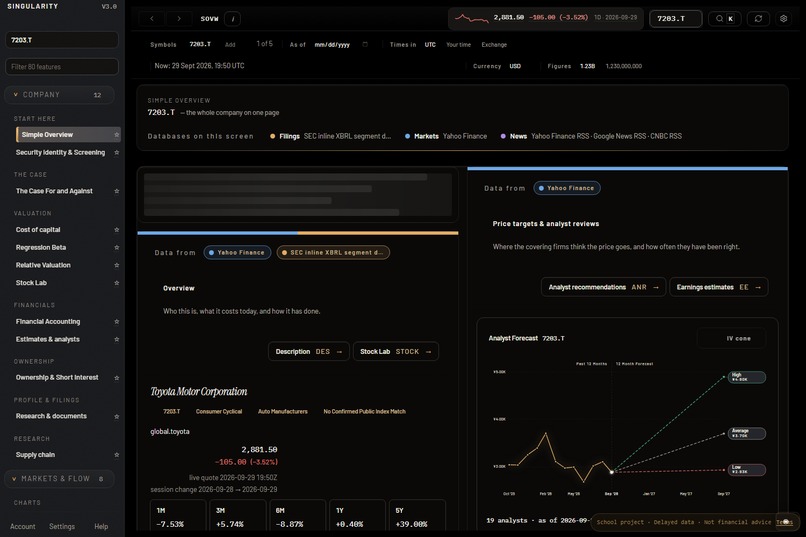Click Yahoo Finance chip above Price targets

[566, 188]
